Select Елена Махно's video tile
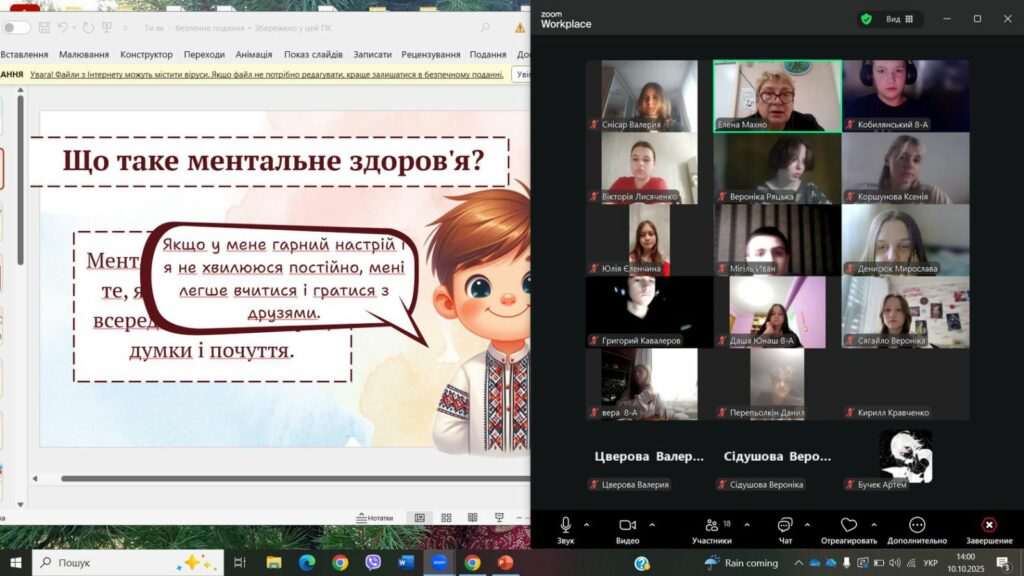Viewport: 1024px width, 576px height. [777, 95]
